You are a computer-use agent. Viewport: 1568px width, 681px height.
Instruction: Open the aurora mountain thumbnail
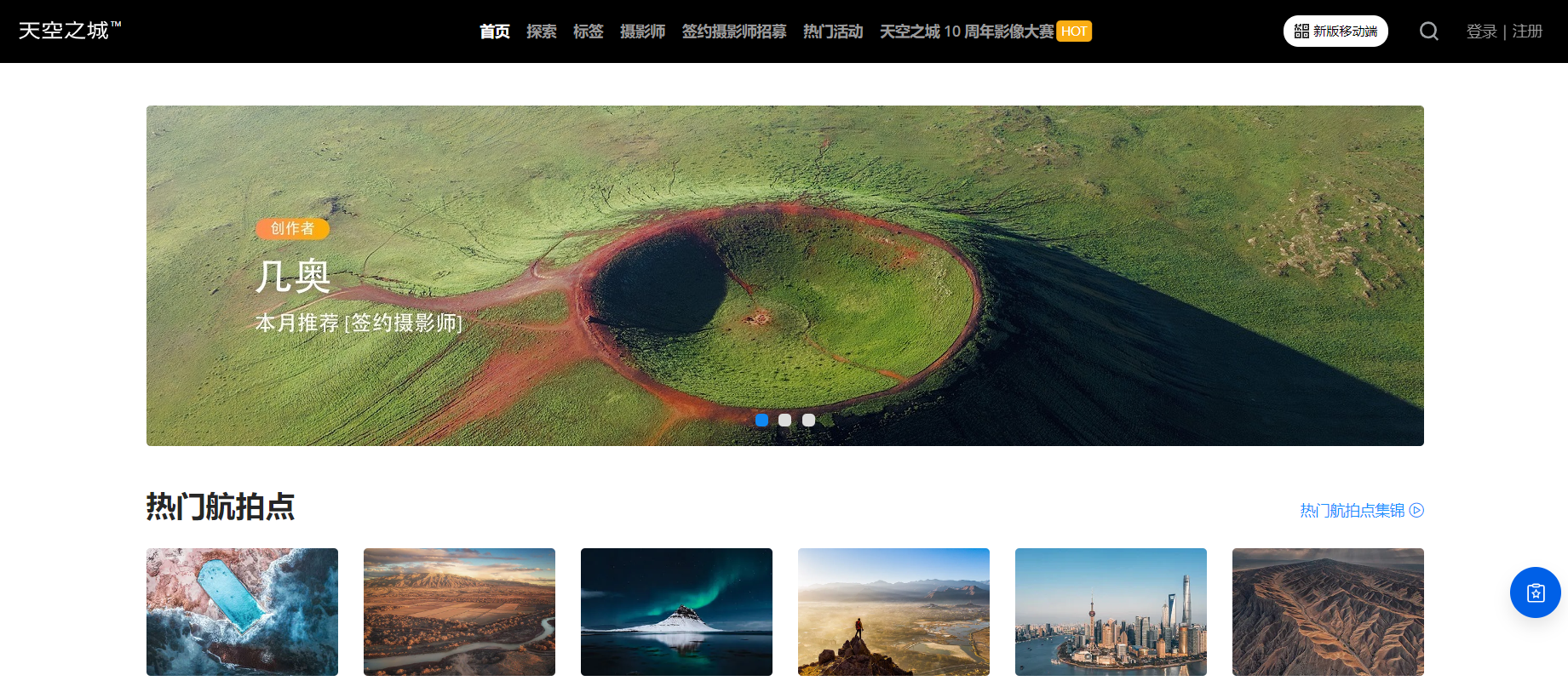click(x=676, y=611)
